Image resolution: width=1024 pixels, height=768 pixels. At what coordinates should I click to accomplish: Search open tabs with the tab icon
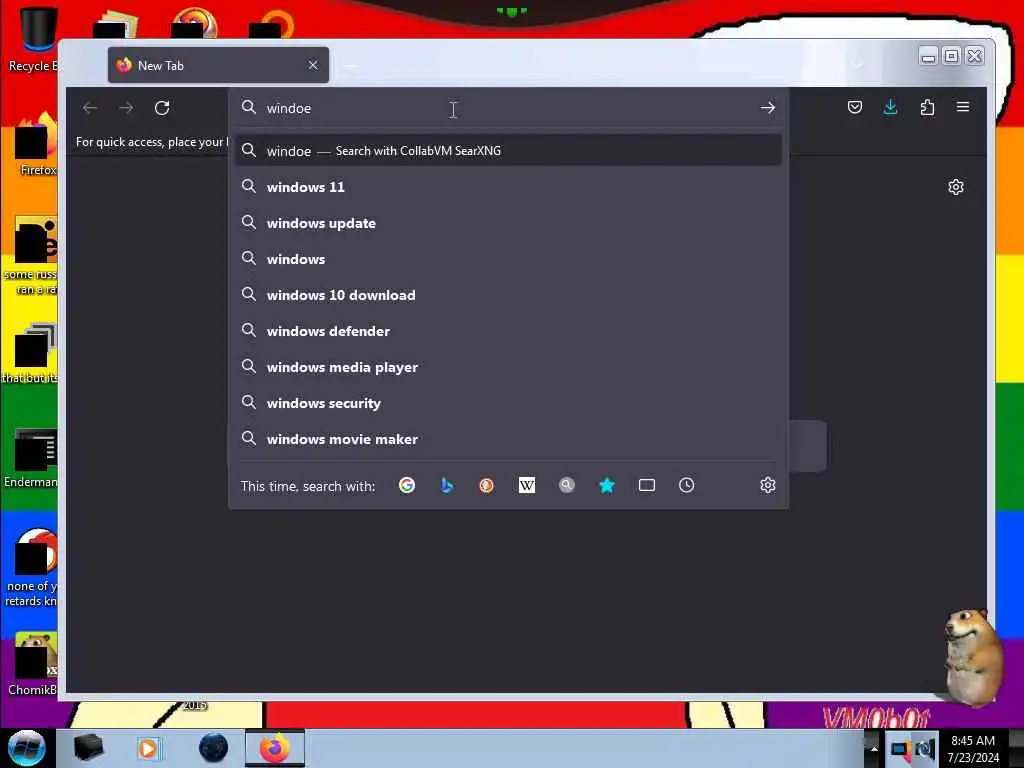(x=647, y=485)
